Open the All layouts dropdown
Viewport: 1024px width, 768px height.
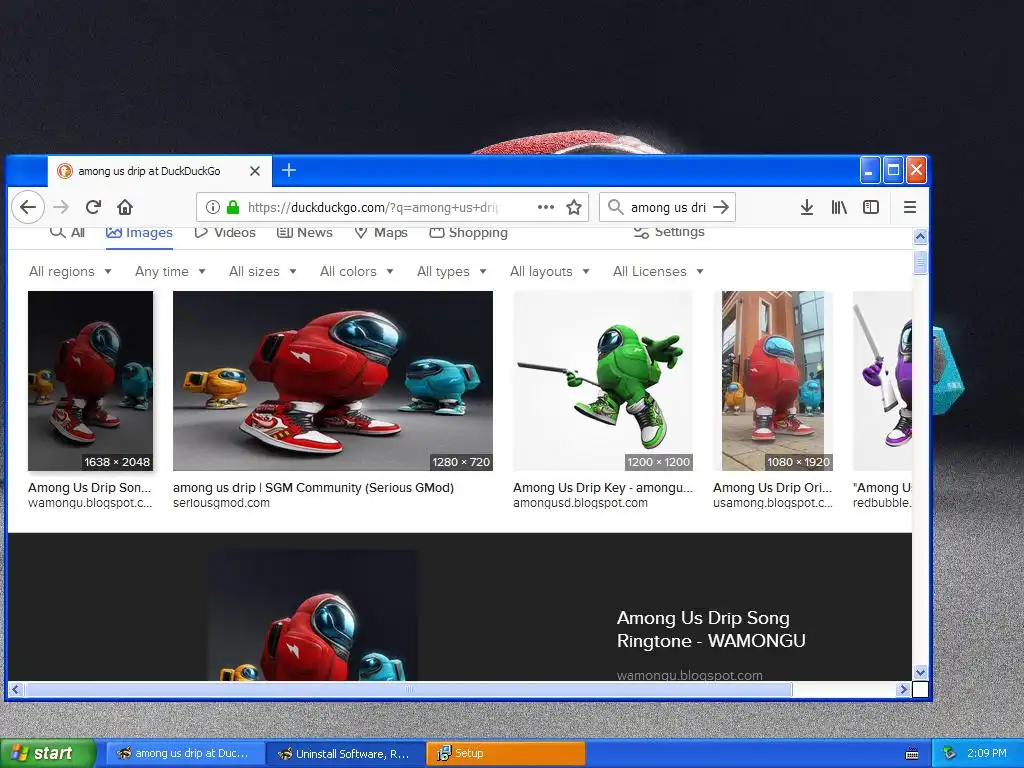(x=550, y=271)
